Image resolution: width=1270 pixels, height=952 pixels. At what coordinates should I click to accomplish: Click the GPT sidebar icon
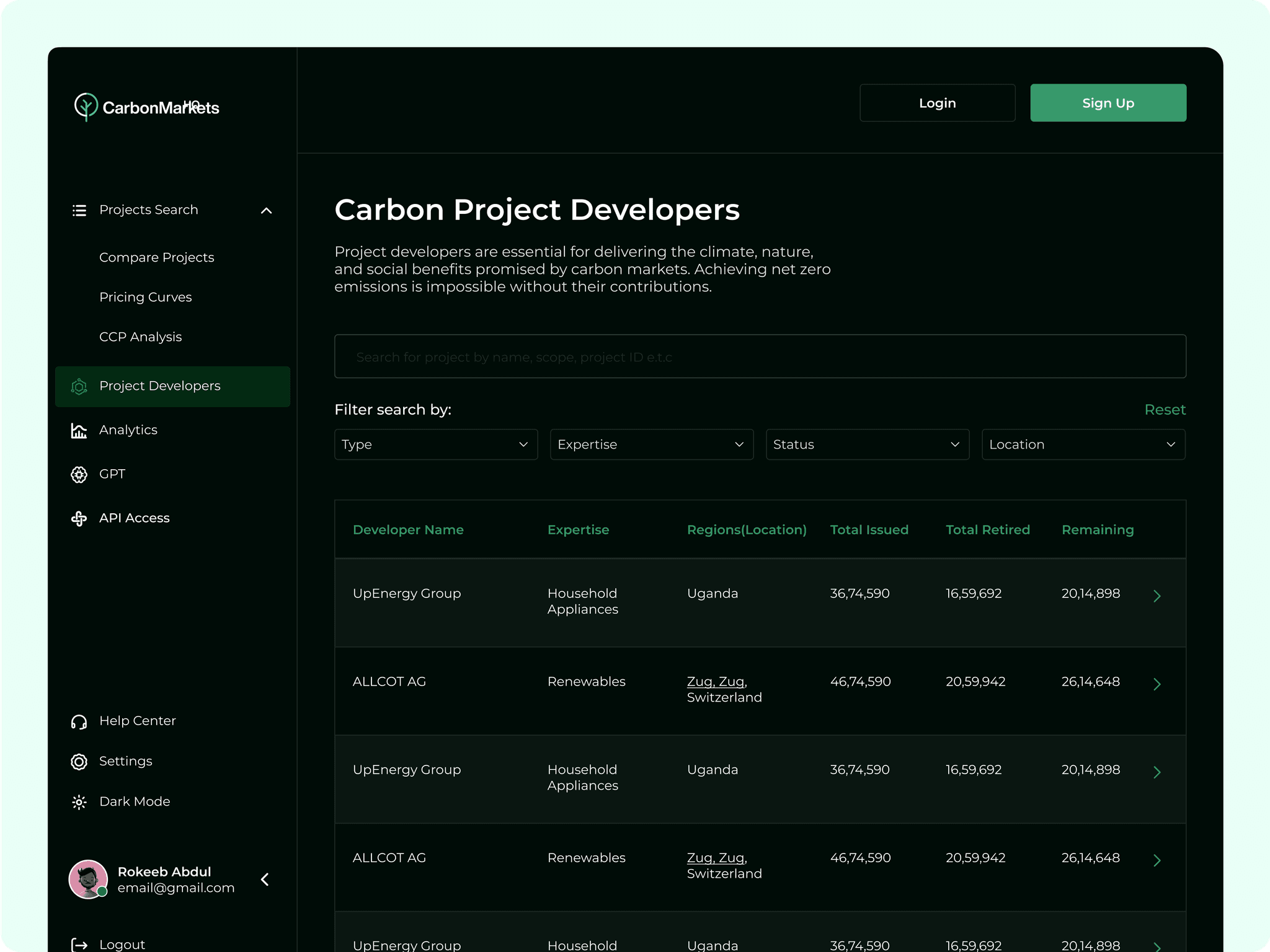79,475
